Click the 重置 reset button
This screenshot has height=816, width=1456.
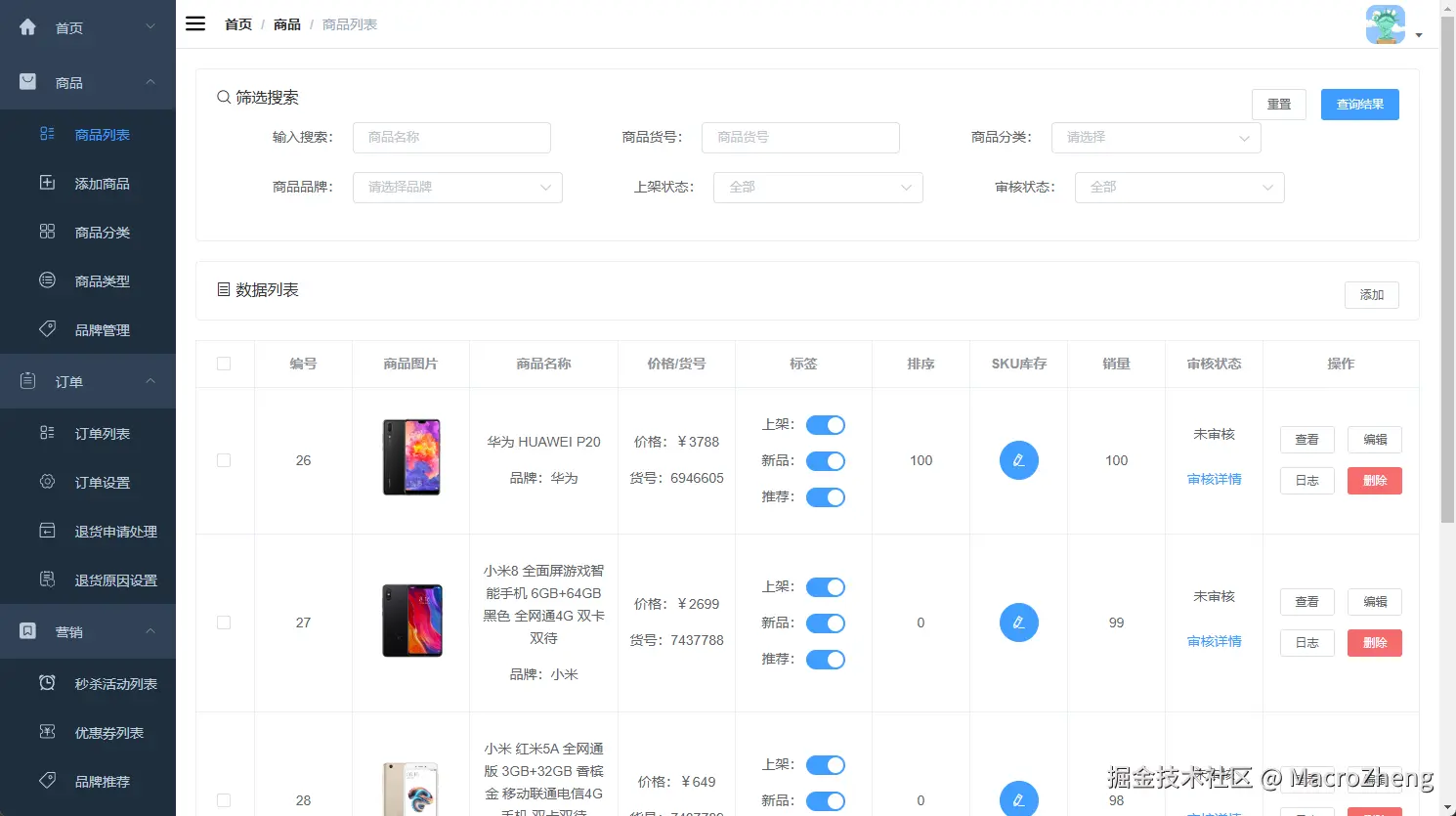pyautogui.click(x=1278, y=105)
